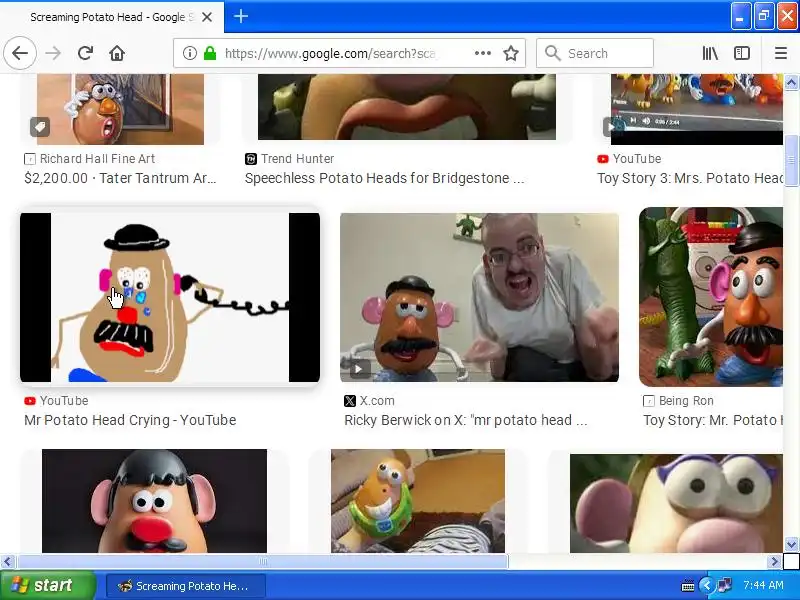Reload the current page
Screen dimensions: 800x600
coord(85,53)
